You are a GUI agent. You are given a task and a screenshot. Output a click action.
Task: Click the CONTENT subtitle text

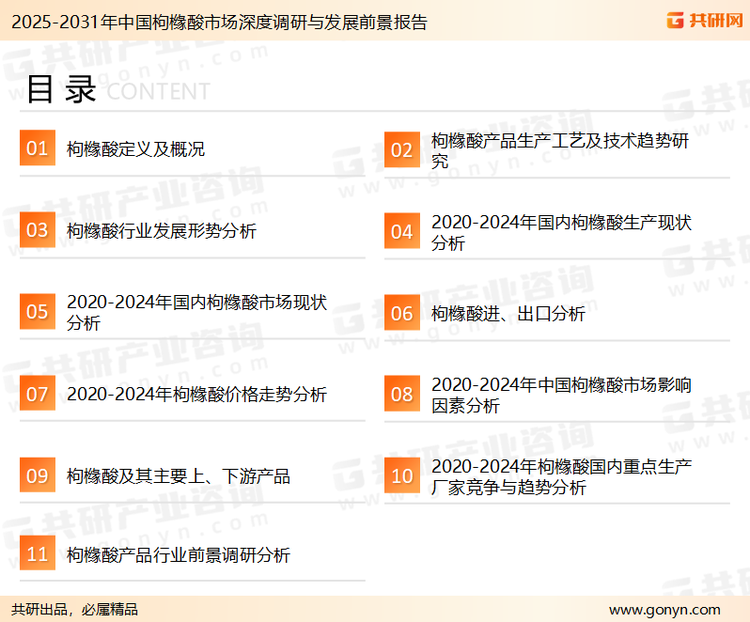[x=158, y=91]
